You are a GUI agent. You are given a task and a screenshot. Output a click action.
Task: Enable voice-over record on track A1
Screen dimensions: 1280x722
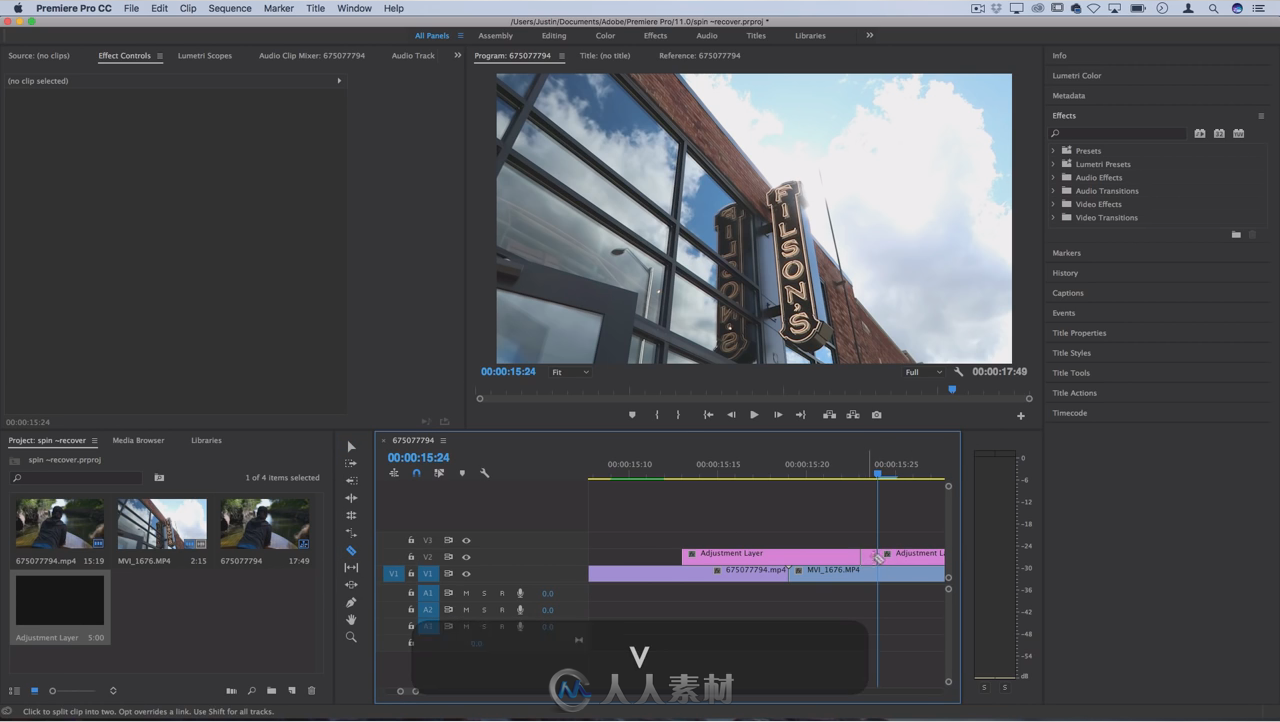(520, 594)
